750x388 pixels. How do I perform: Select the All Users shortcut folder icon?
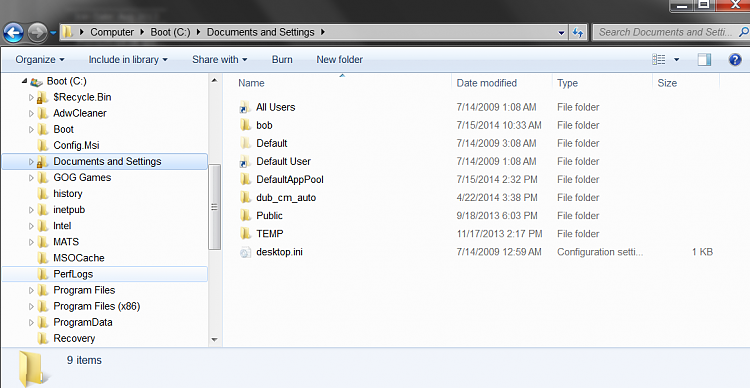(x=245, y=107)
